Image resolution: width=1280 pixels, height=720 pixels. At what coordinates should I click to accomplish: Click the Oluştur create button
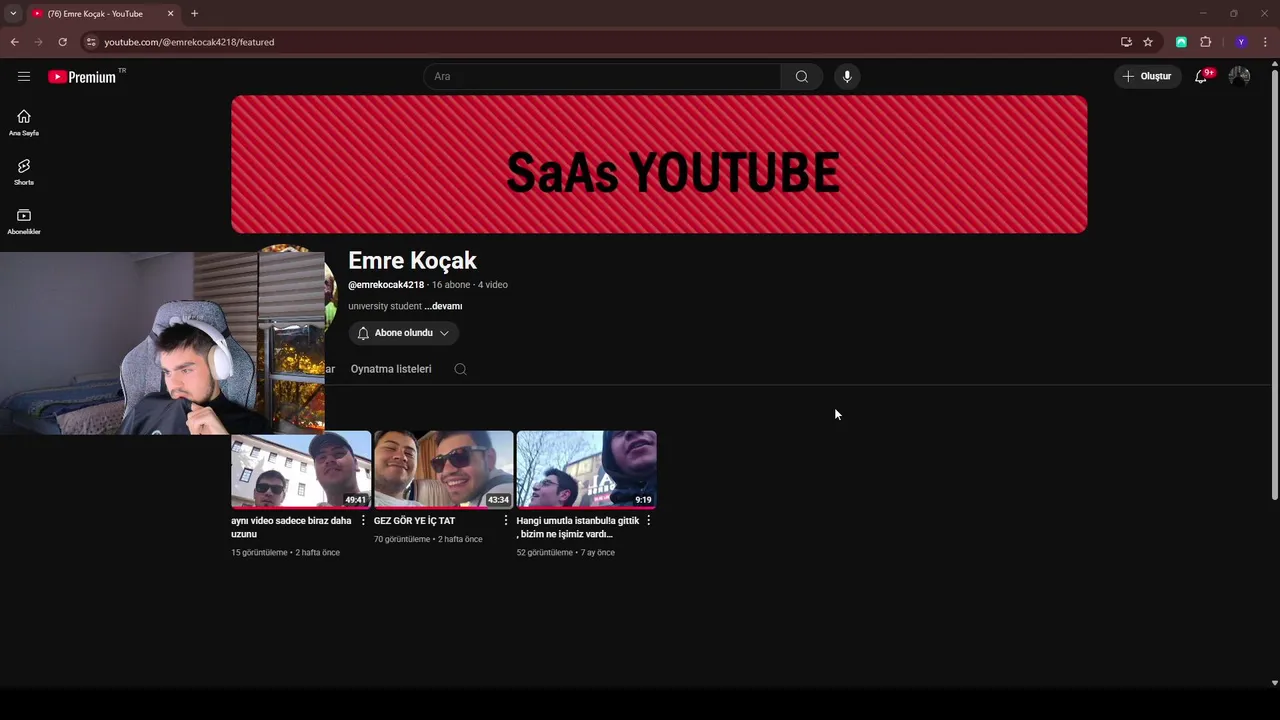click(x=1148, y=76)
